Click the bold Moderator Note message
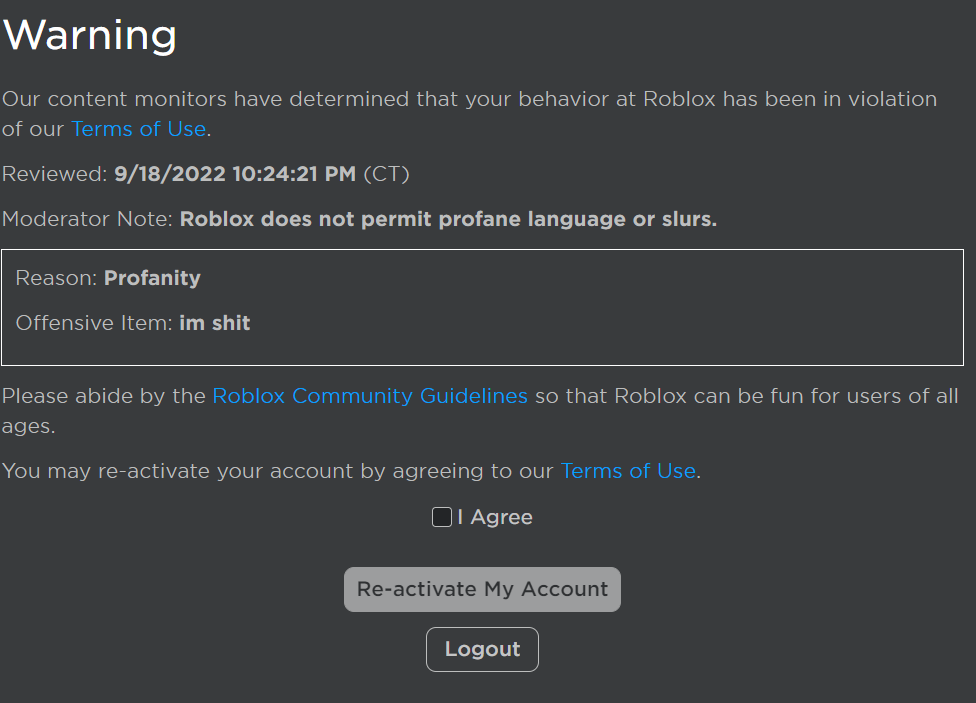The image size is (976, 703). coord(448,219)
